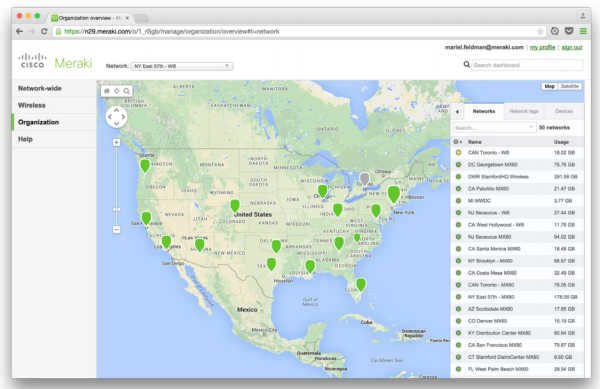The height and width of the screenshot is (389, 600).
Task: Open the CA PaloAlto MX60 network
Action: pos(517,189)
